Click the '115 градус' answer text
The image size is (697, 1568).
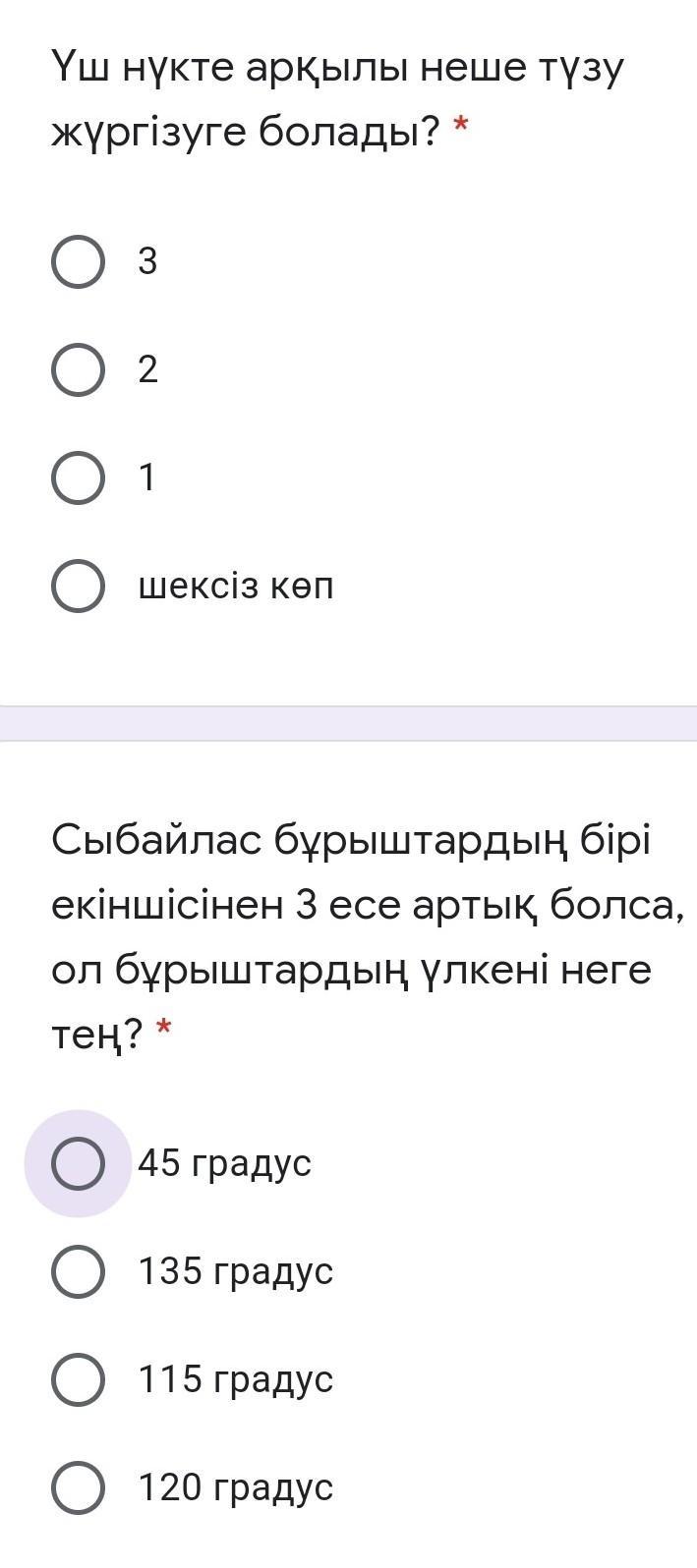tap(236, 1379)
